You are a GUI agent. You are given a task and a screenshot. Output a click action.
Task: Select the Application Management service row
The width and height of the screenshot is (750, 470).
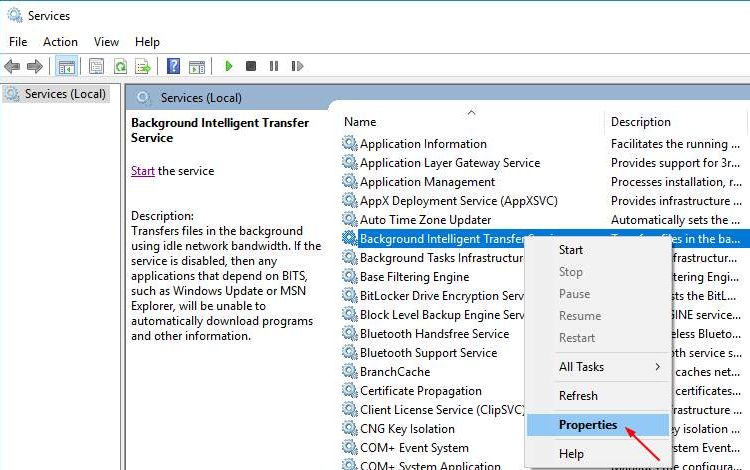click(427, 182)
